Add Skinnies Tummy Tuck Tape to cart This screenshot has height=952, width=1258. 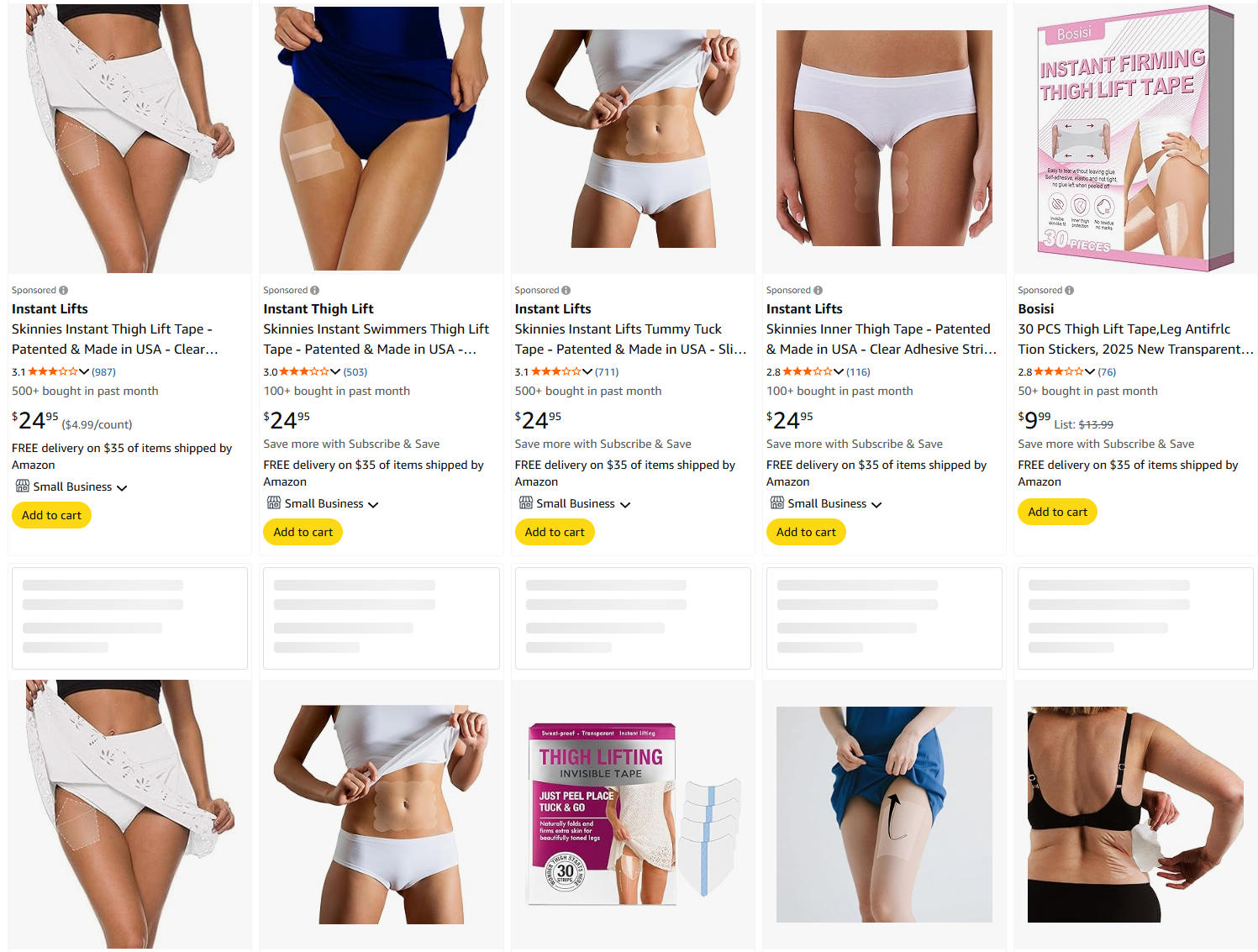(x=555, y=532)
